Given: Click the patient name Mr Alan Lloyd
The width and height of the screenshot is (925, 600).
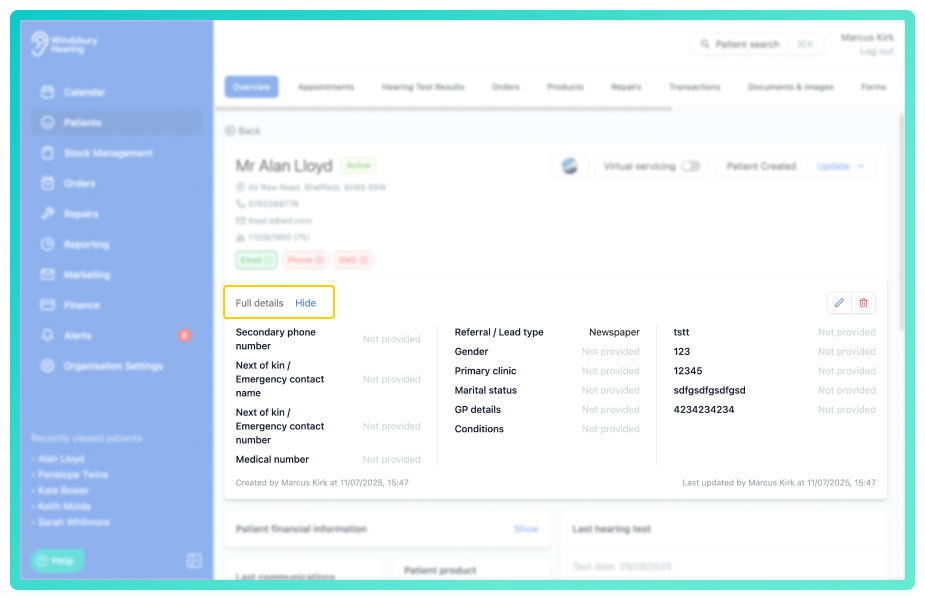Looking at the screenshot, I should pos(284,166).
